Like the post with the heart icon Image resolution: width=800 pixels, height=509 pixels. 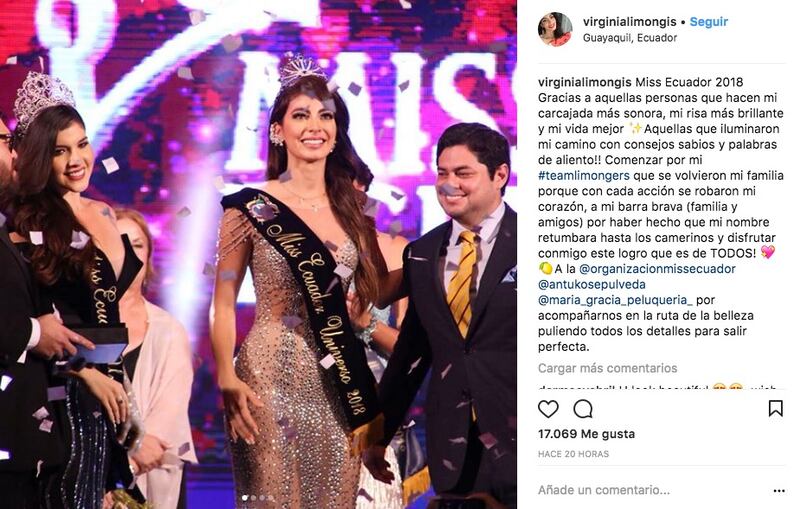pos(548,409)
